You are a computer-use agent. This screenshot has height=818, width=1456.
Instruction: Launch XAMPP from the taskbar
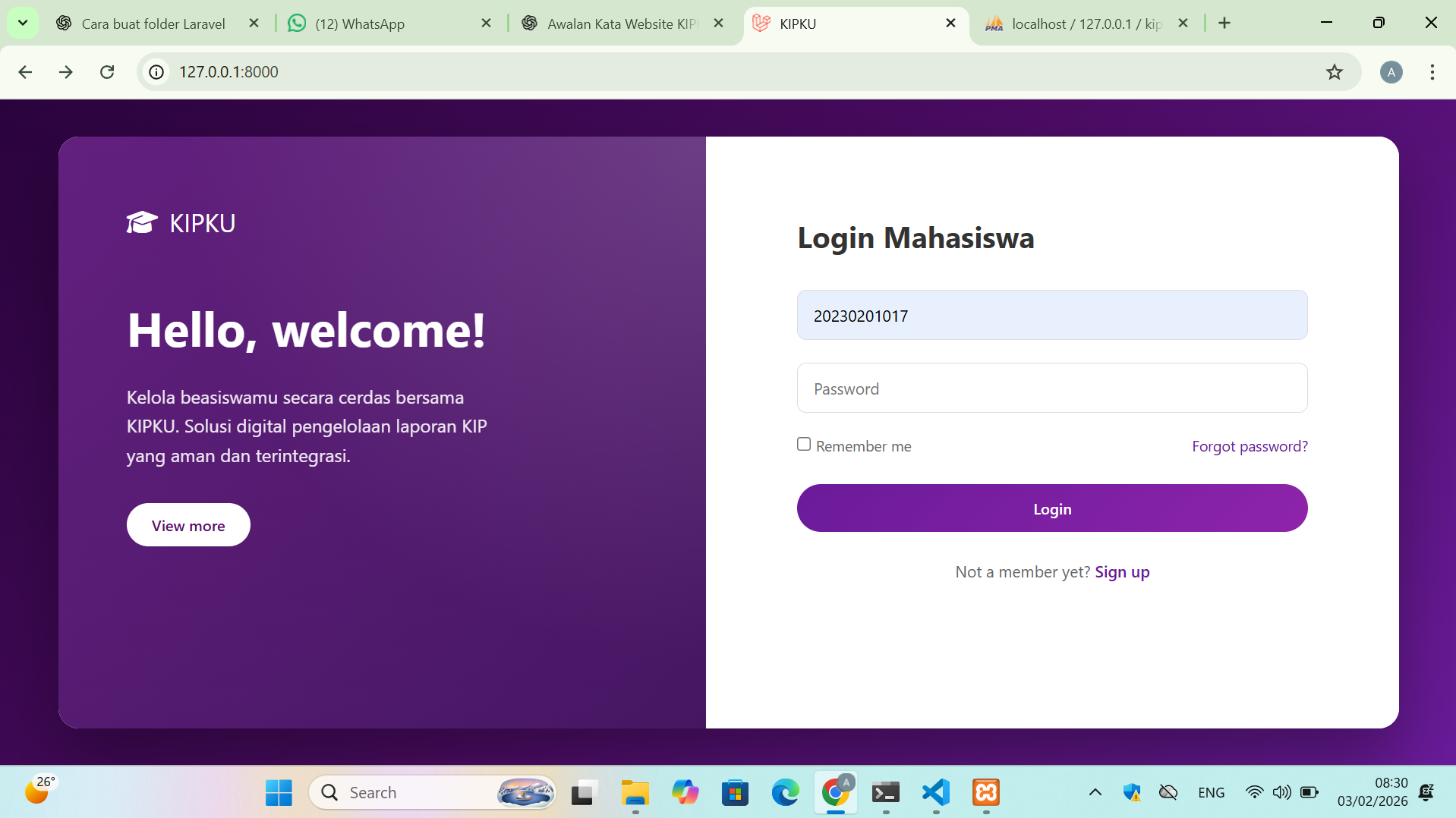(x=985, y=792)
